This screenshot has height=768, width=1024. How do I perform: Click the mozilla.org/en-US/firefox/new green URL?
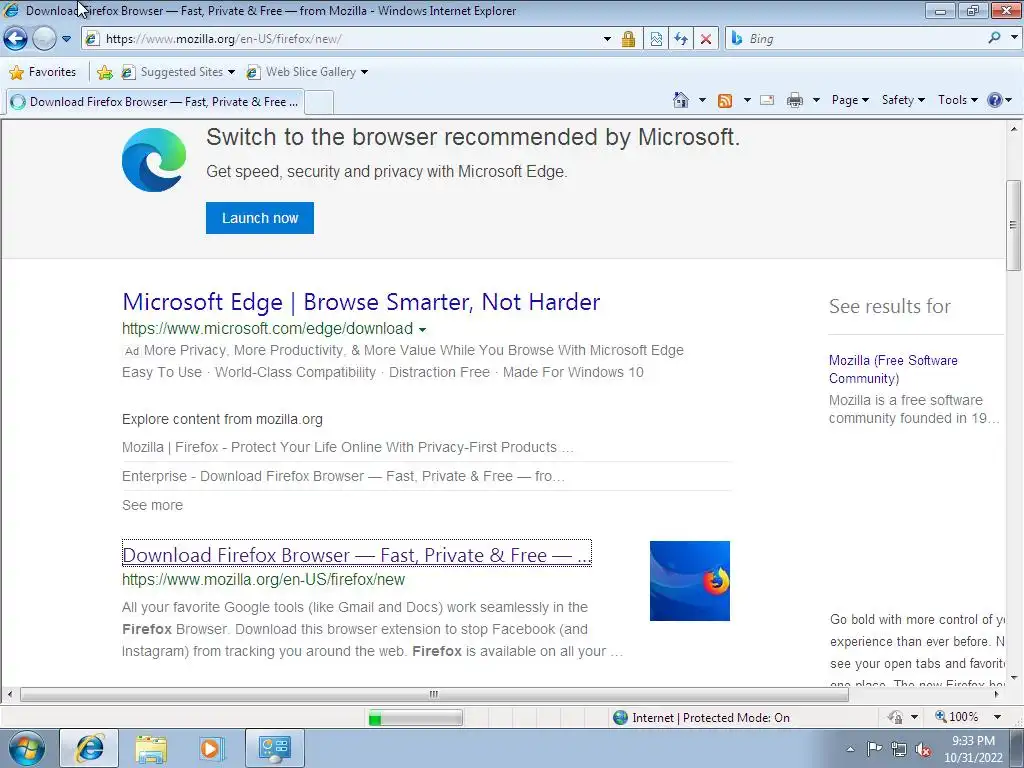[263, 579]
